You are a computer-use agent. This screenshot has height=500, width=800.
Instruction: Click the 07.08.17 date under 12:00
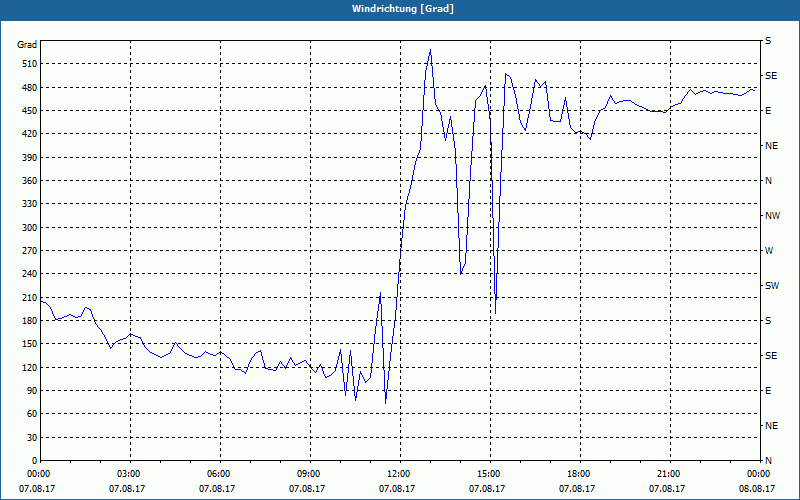397,489
